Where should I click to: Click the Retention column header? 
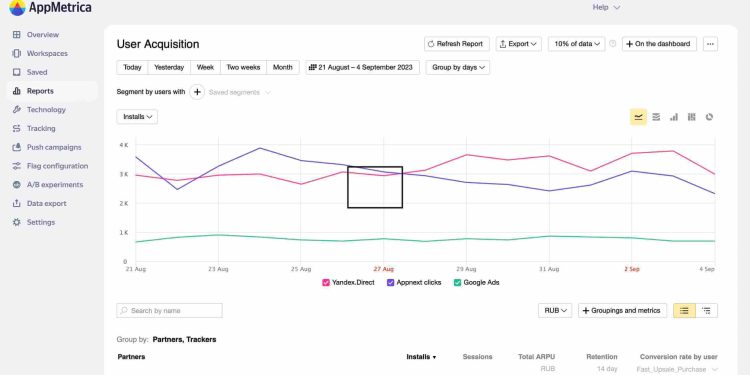pos(602,357)
